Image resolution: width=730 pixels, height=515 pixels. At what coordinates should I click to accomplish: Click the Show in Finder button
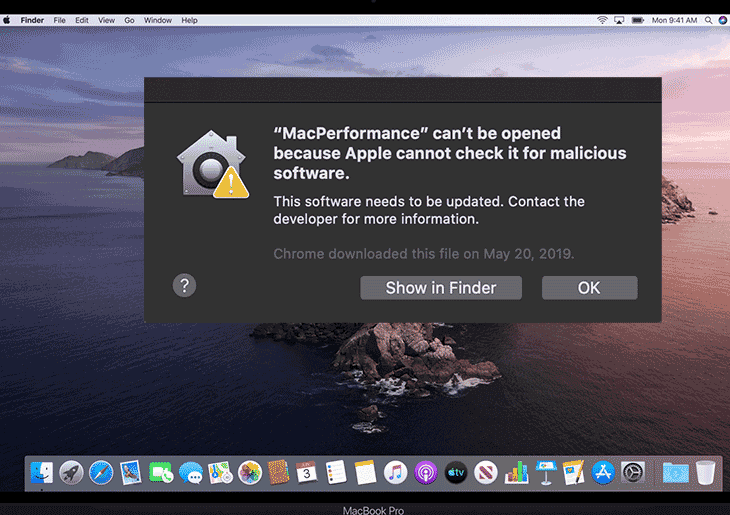(441, 288)
